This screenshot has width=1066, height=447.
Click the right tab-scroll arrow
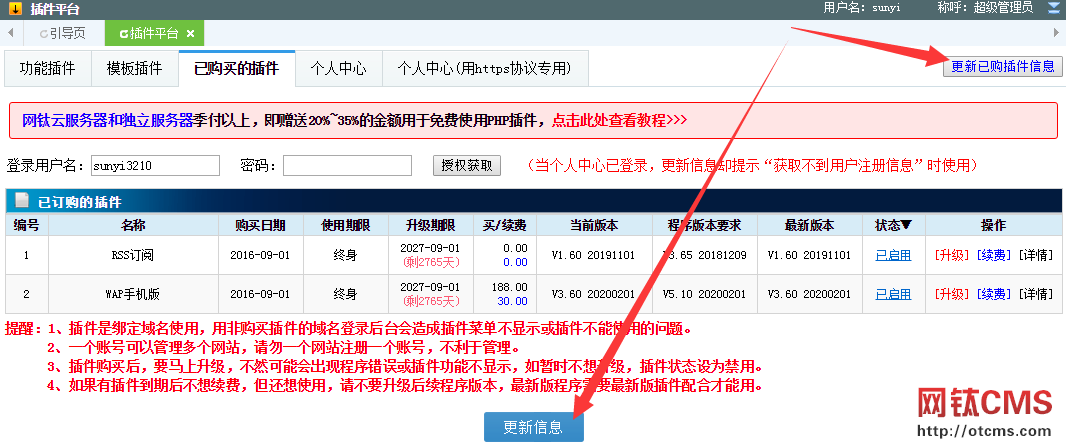click(x=1056, y=33)
